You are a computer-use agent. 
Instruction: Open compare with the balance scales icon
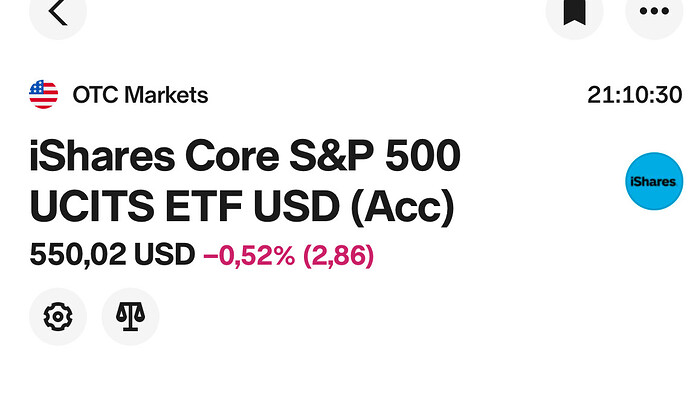pyautogui.click(x=130, y=317)
